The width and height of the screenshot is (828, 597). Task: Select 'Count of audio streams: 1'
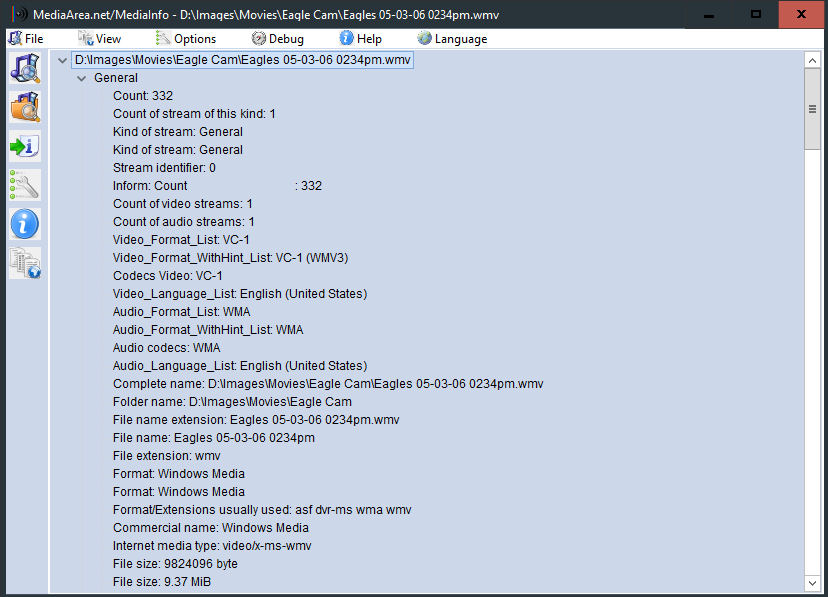click(184, 221)
